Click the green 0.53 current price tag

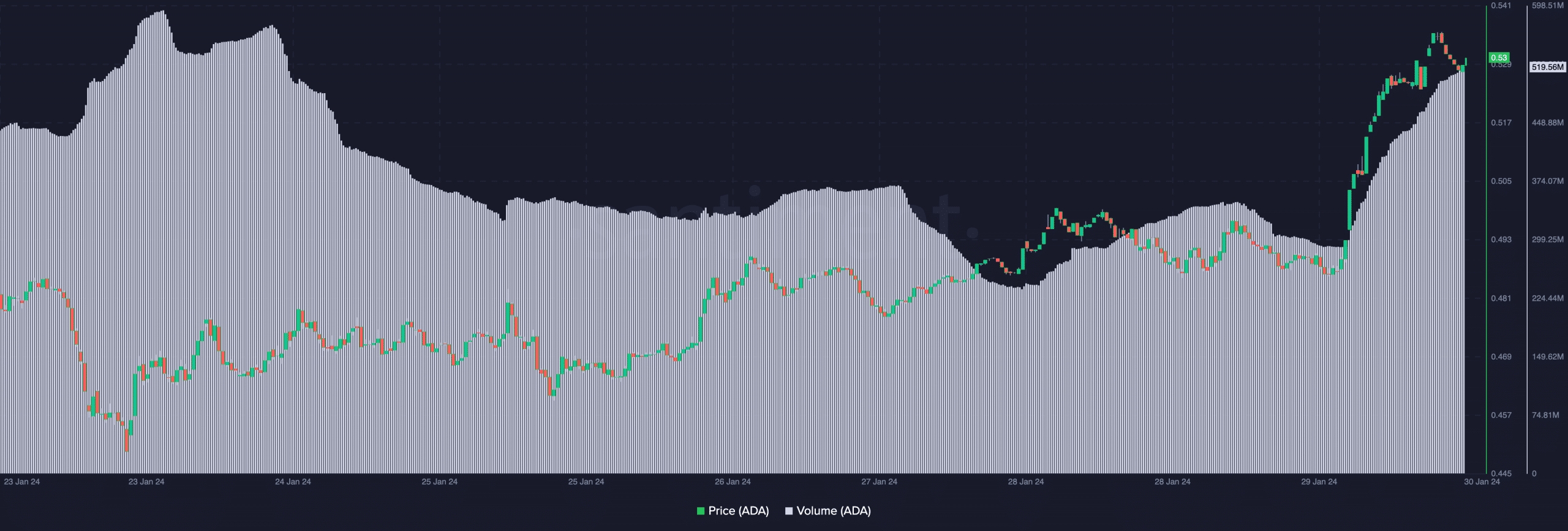tap(1499, 58)
